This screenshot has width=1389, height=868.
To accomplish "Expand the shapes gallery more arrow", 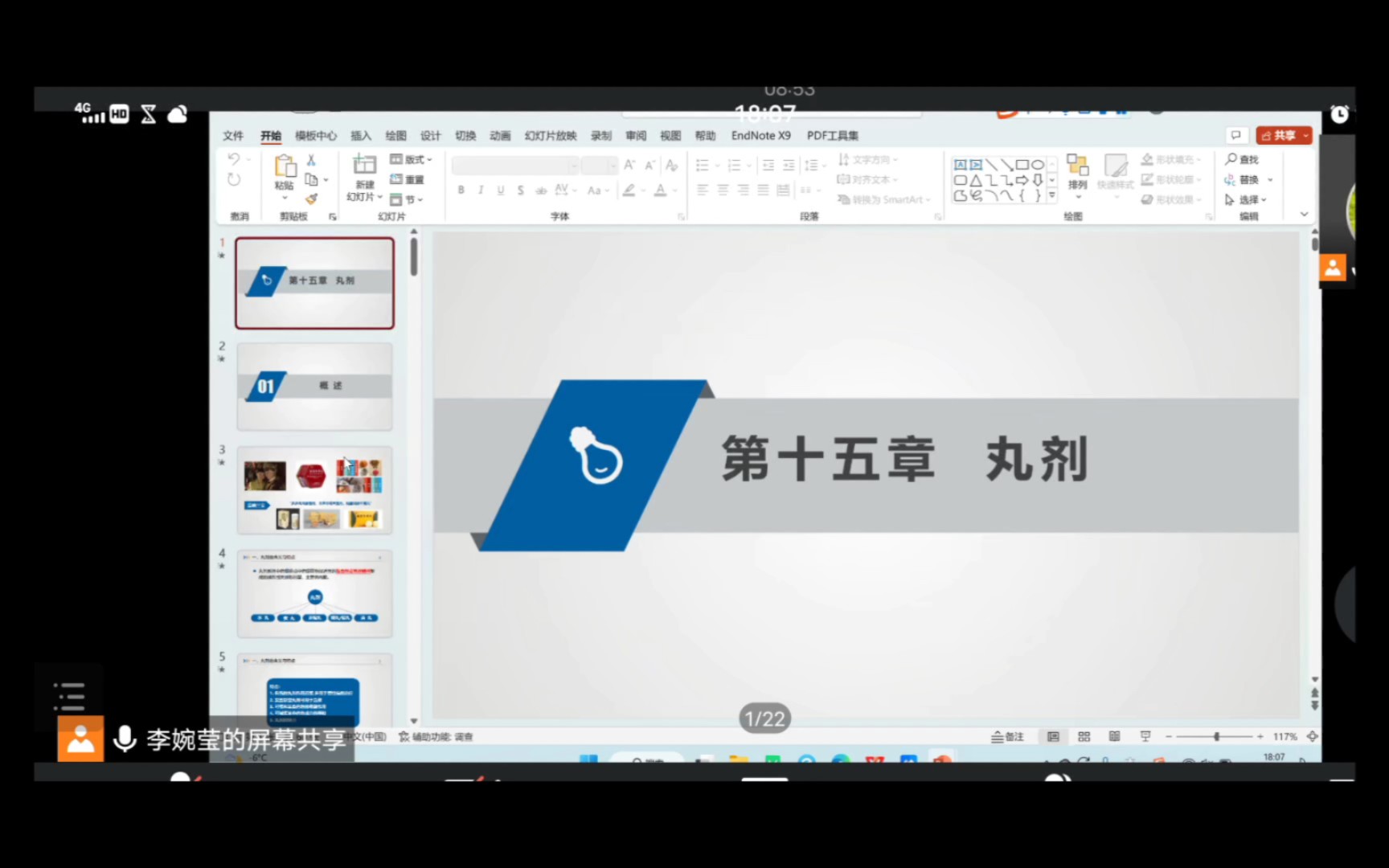I will [x=1052, y=194].
